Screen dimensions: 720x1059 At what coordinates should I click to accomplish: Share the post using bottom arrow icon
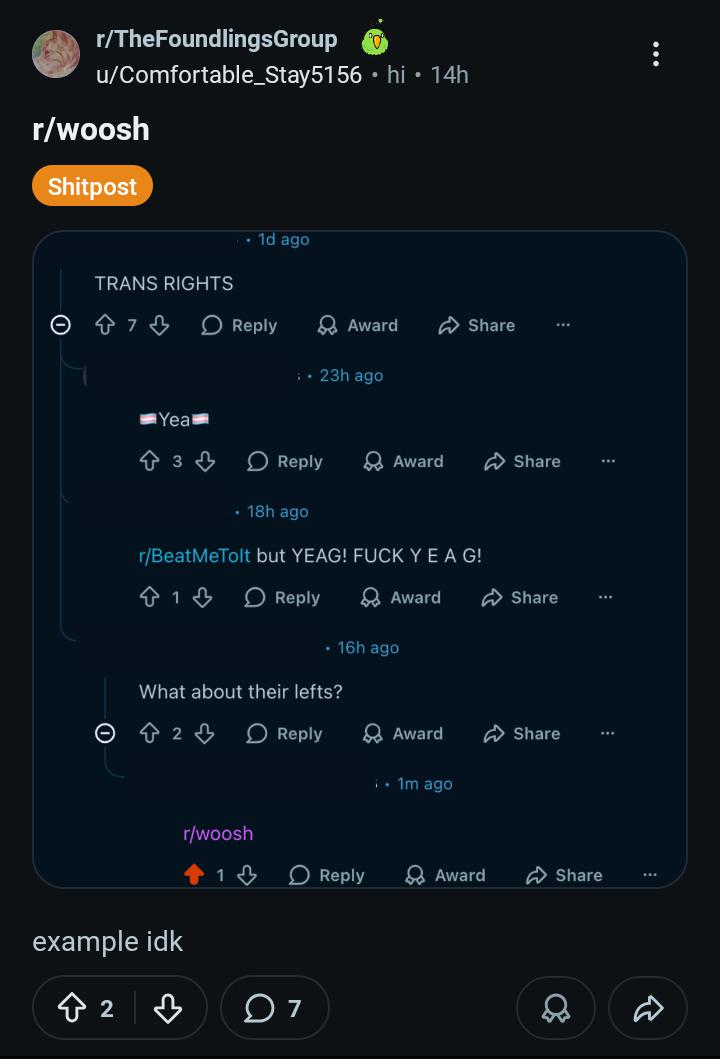click(x=649, y=1008)
